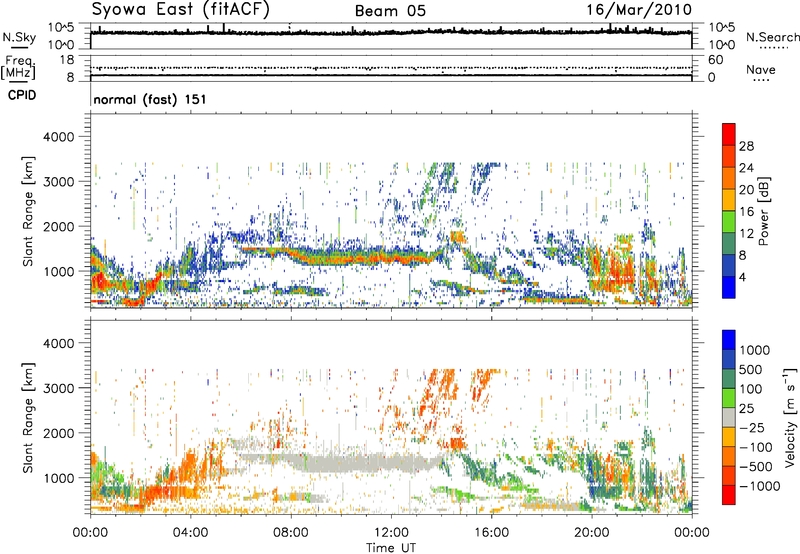The height and width of the screenshot is (554, 800).
Task: Click the 'Power [dB]' colorbar title
Action: [x=765, y=211]
